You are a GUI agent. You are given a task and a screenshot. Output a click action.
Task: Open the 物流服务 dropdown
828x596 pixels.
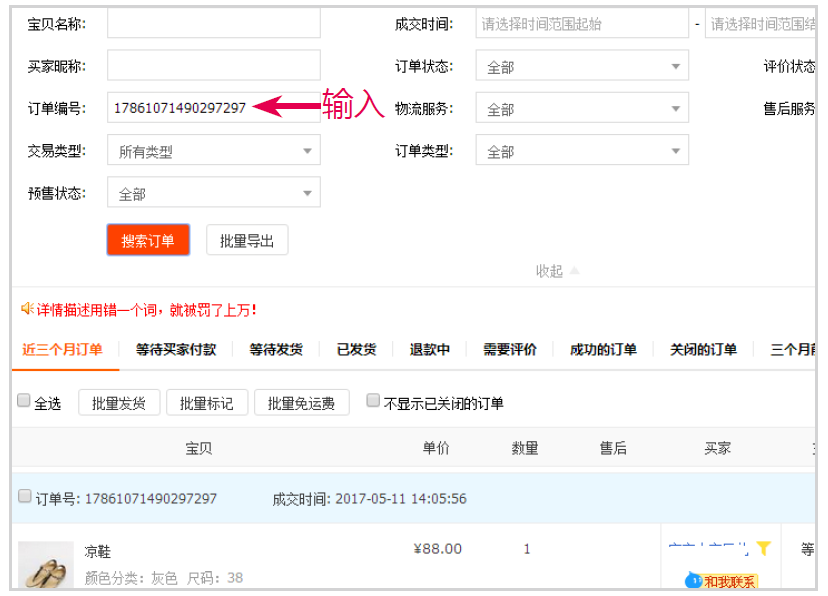pyautogui.click(x=582, y=108)
